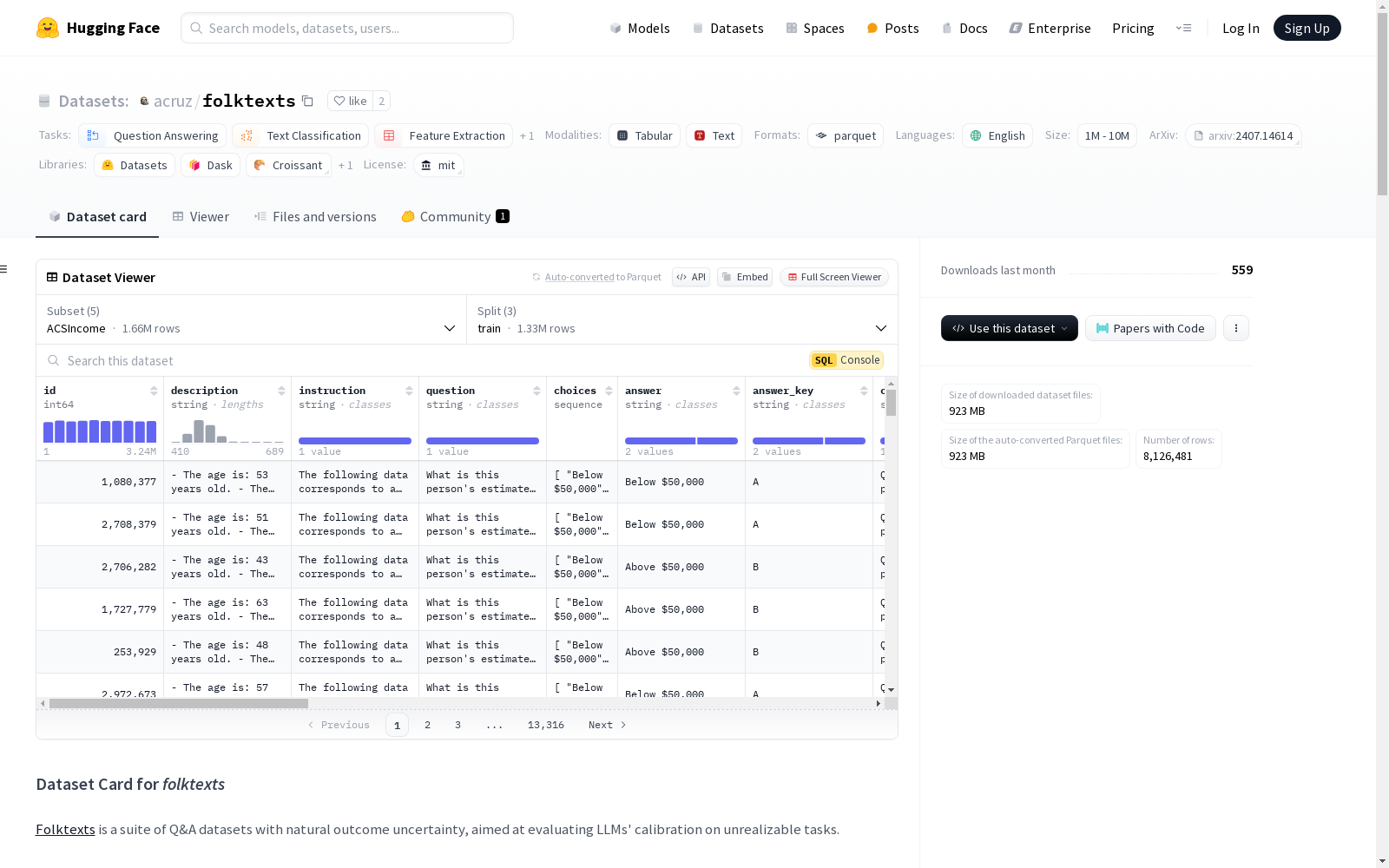The width and height of the screenshot is (1389, 868).
Task: Expand the Split train dropdown
Action: point(682,319)
